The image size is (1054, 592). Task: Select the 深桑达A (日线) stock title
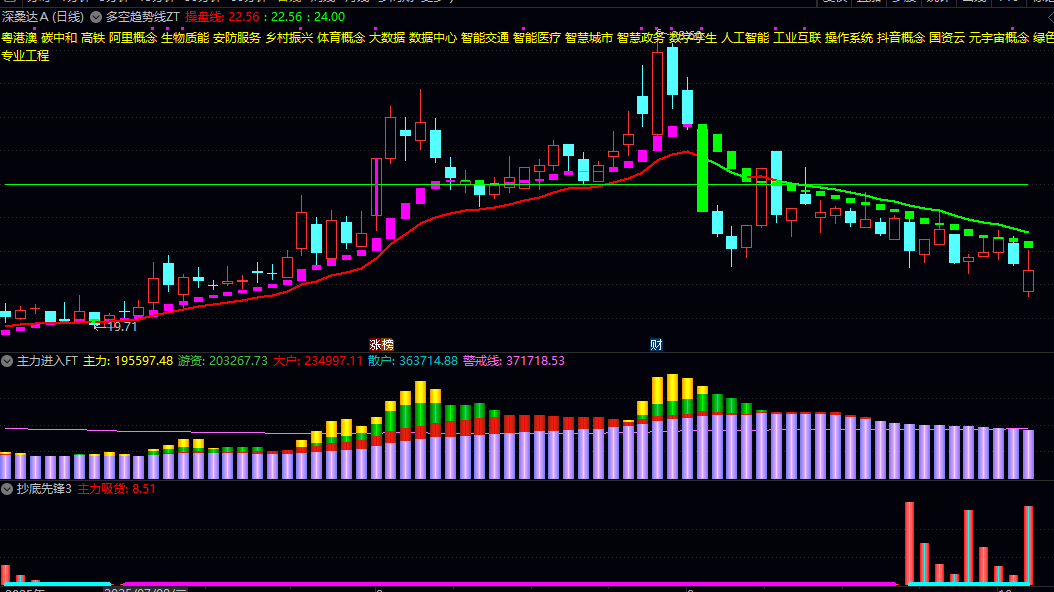click(43, 17)
